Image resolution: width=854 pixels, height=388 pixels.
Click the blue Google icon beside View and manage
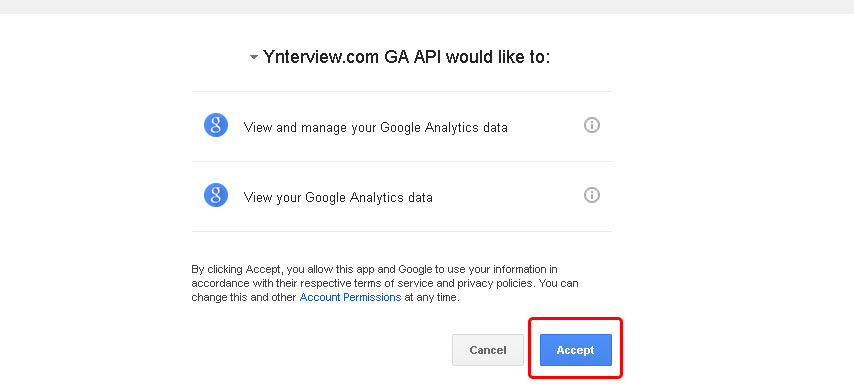click(x=216, y=125)
